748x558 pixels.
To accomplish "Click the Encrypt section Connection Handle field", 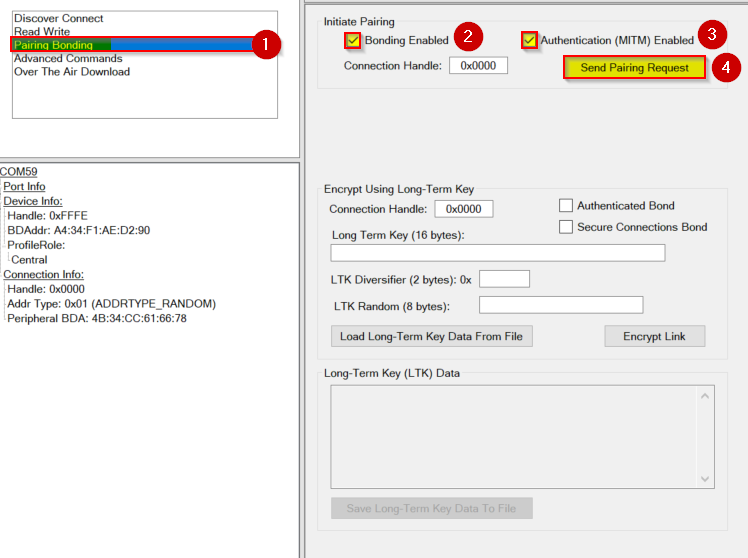I will click(x=463, y=209).
